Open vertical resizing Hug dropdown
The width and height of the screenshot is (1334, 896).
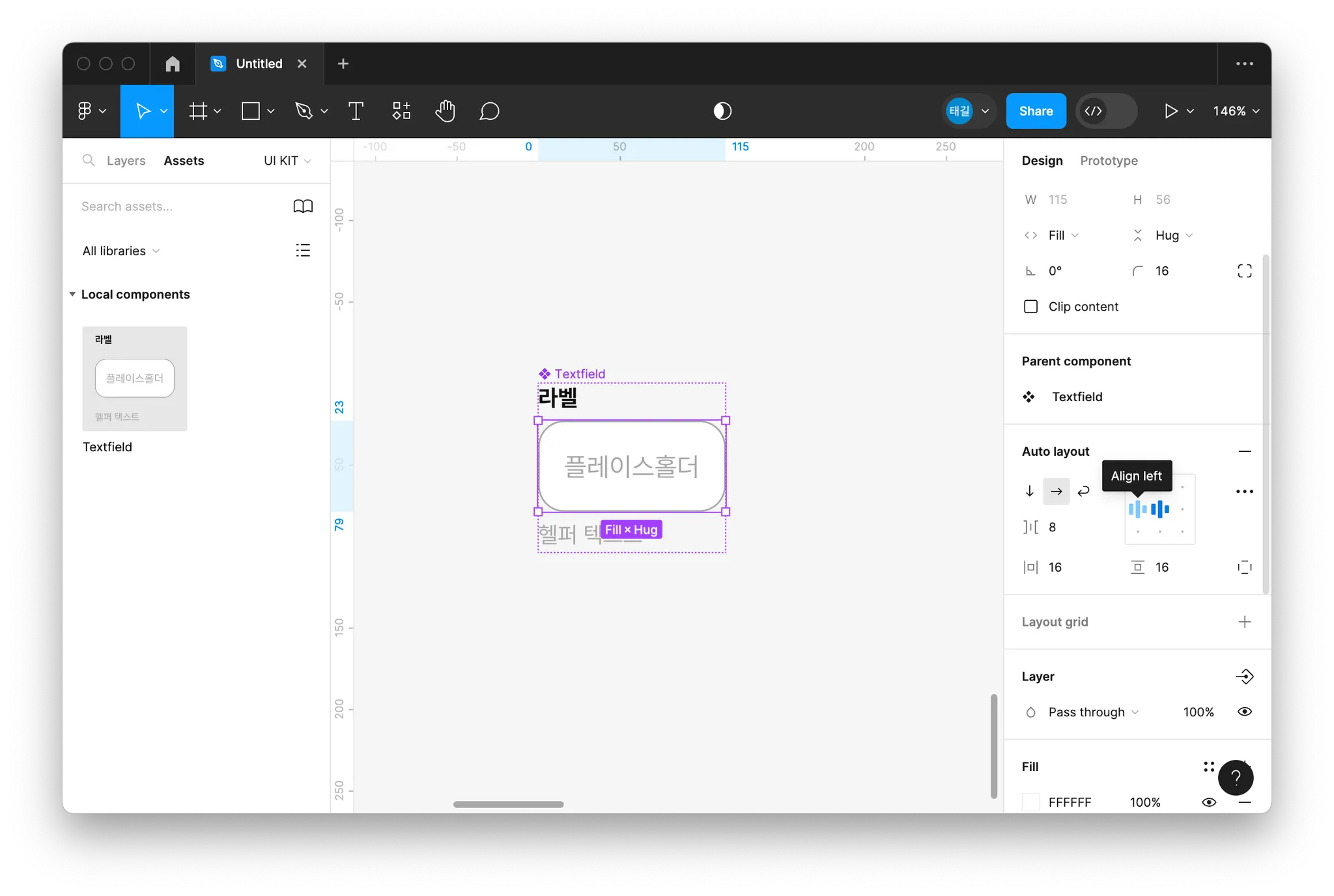pyautogui.click(x=1174, y=235)
